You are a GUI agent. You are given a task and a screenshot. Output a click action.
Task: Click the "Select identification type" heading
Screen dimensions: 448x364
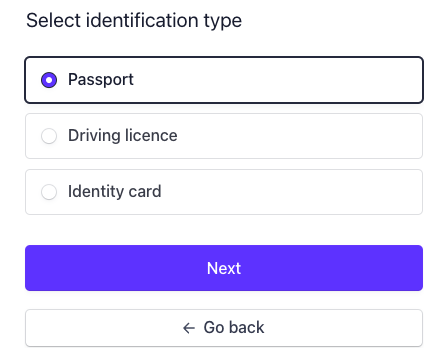134,21
